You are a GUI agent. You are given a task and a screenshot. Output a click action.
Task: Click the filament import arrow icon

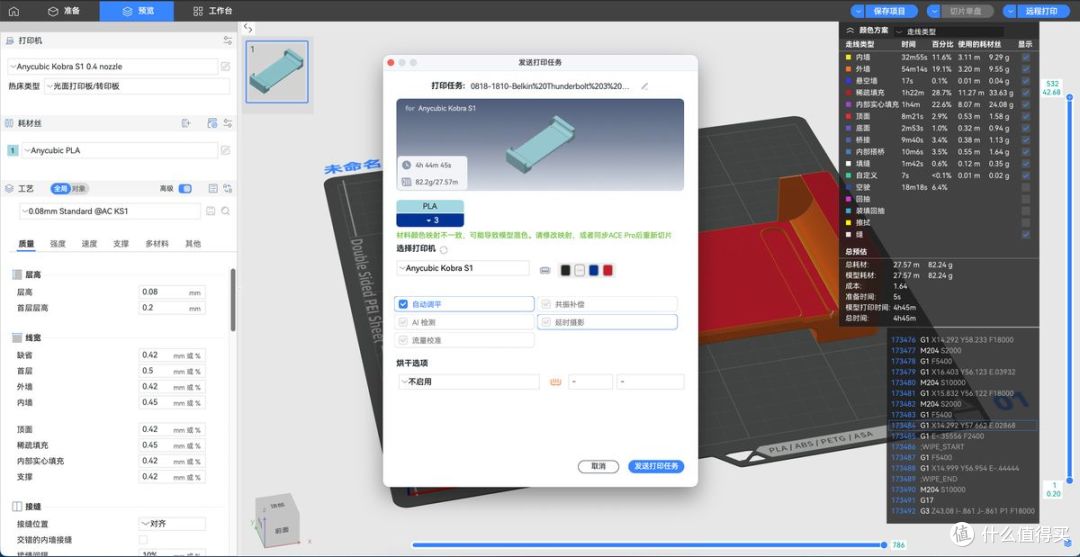click(185, 123)
